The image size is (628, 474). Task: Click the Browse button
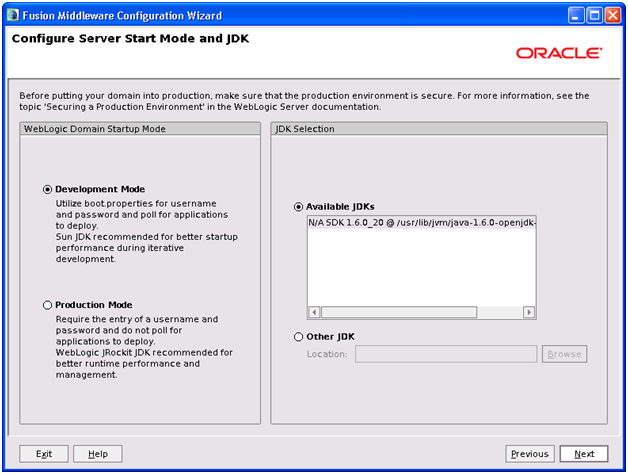[564, 354]
